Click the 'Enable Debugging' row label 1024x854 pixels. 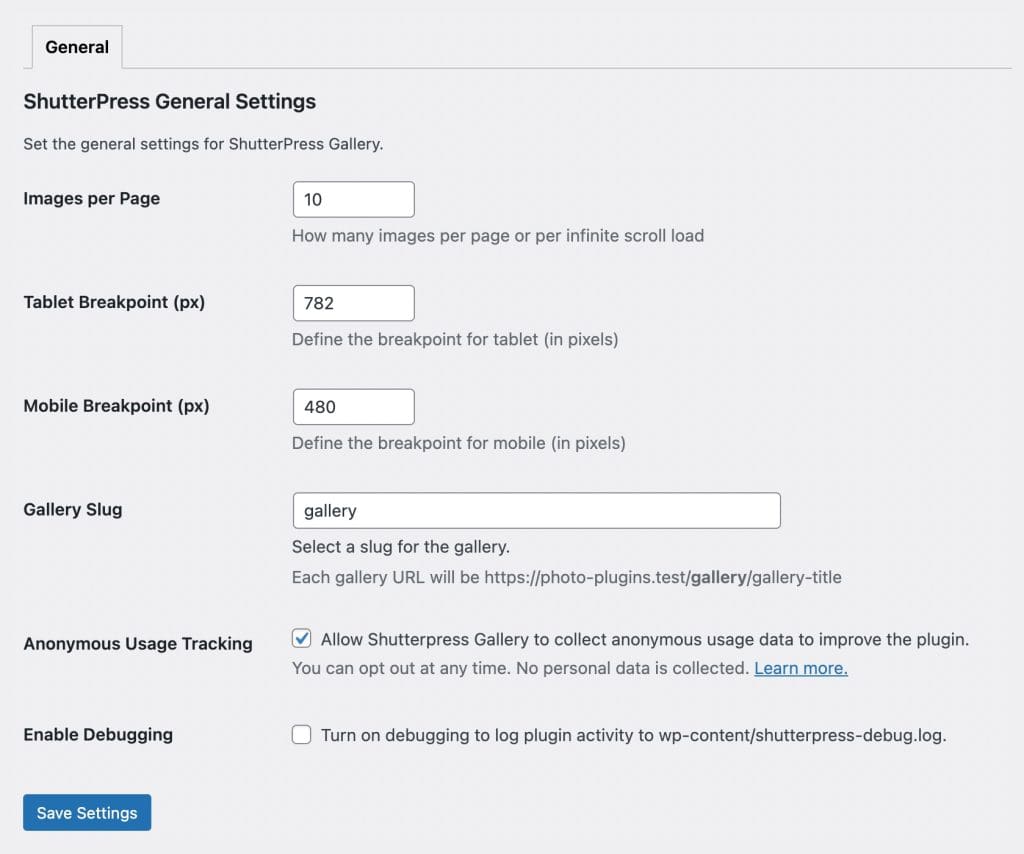click(98, 734)
